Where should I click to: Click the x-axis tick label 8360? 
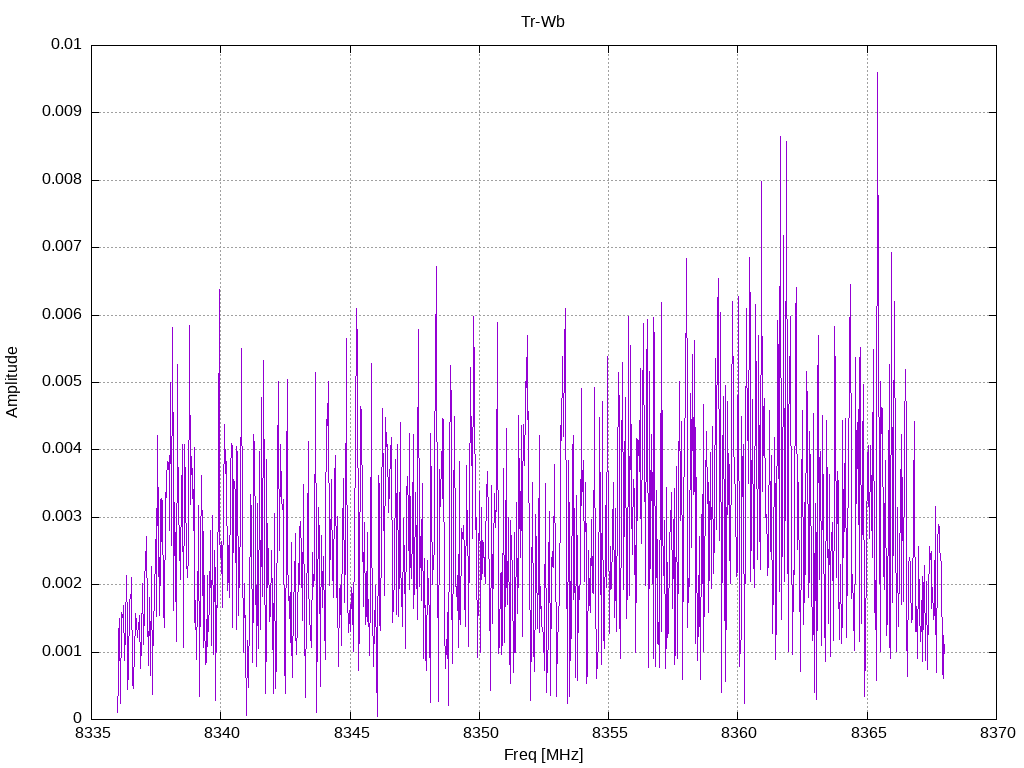[x=739, y=733]
